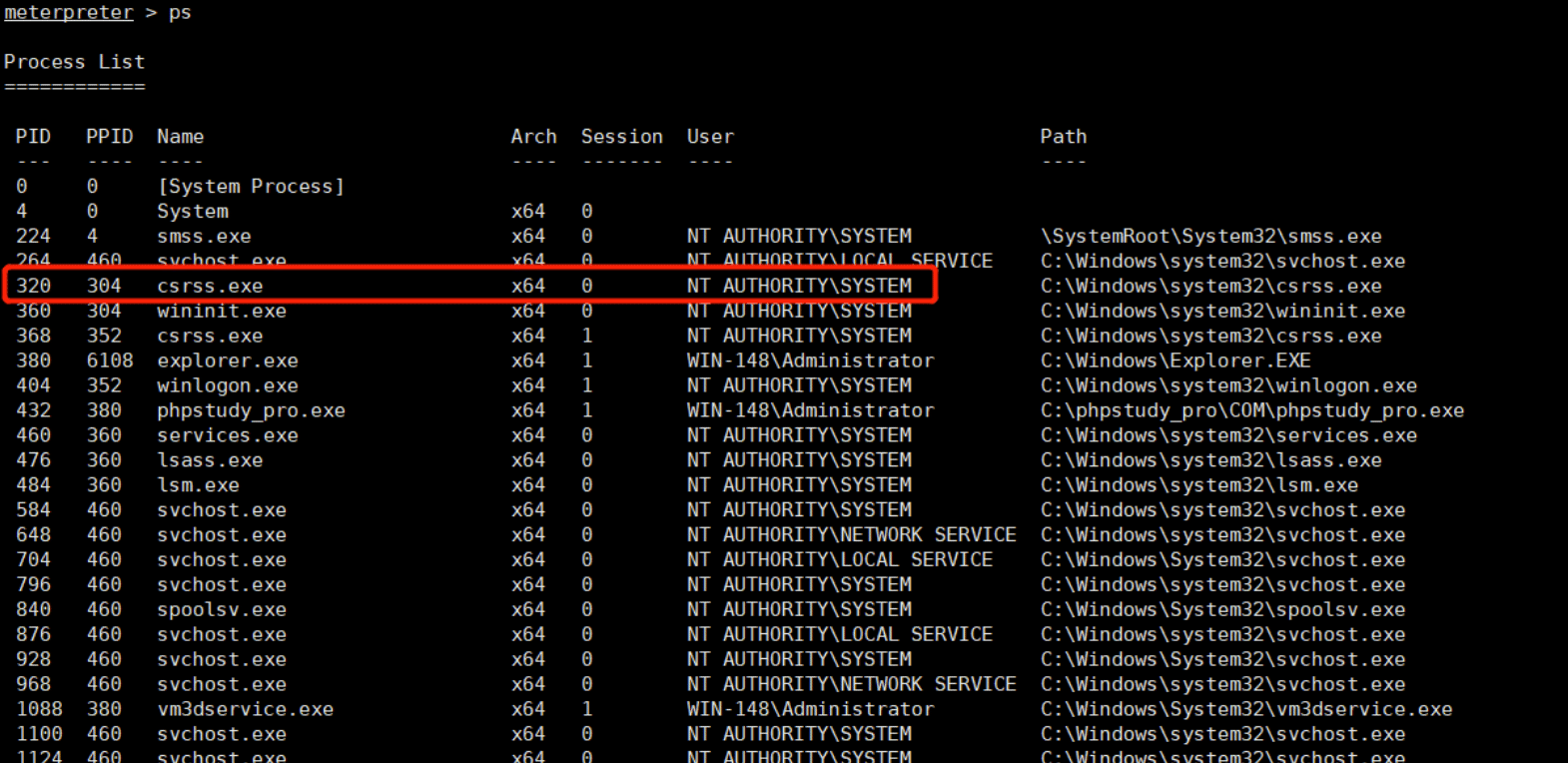Click the [System Process] entry

coord(251,187)
